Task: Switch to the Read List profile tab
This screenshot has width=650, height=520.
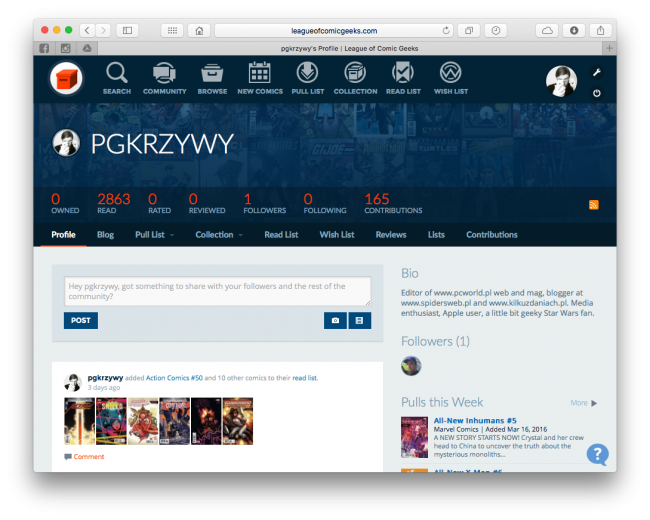Action: pos(281,235)
